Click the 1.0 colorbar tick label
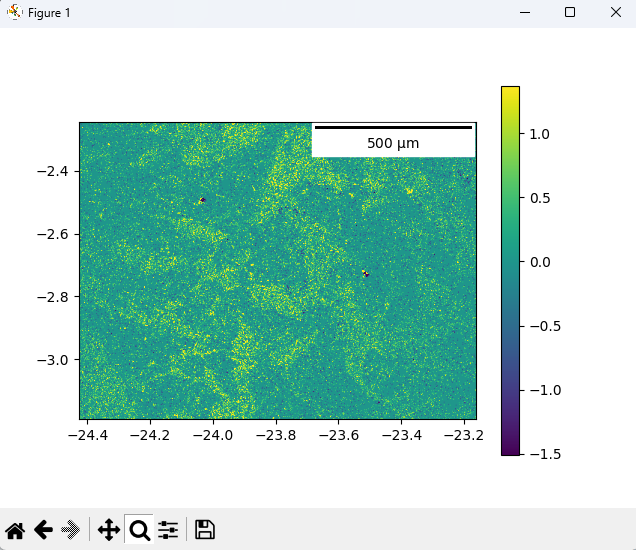This screenshot has height=550, width=636. coord(539,133)
